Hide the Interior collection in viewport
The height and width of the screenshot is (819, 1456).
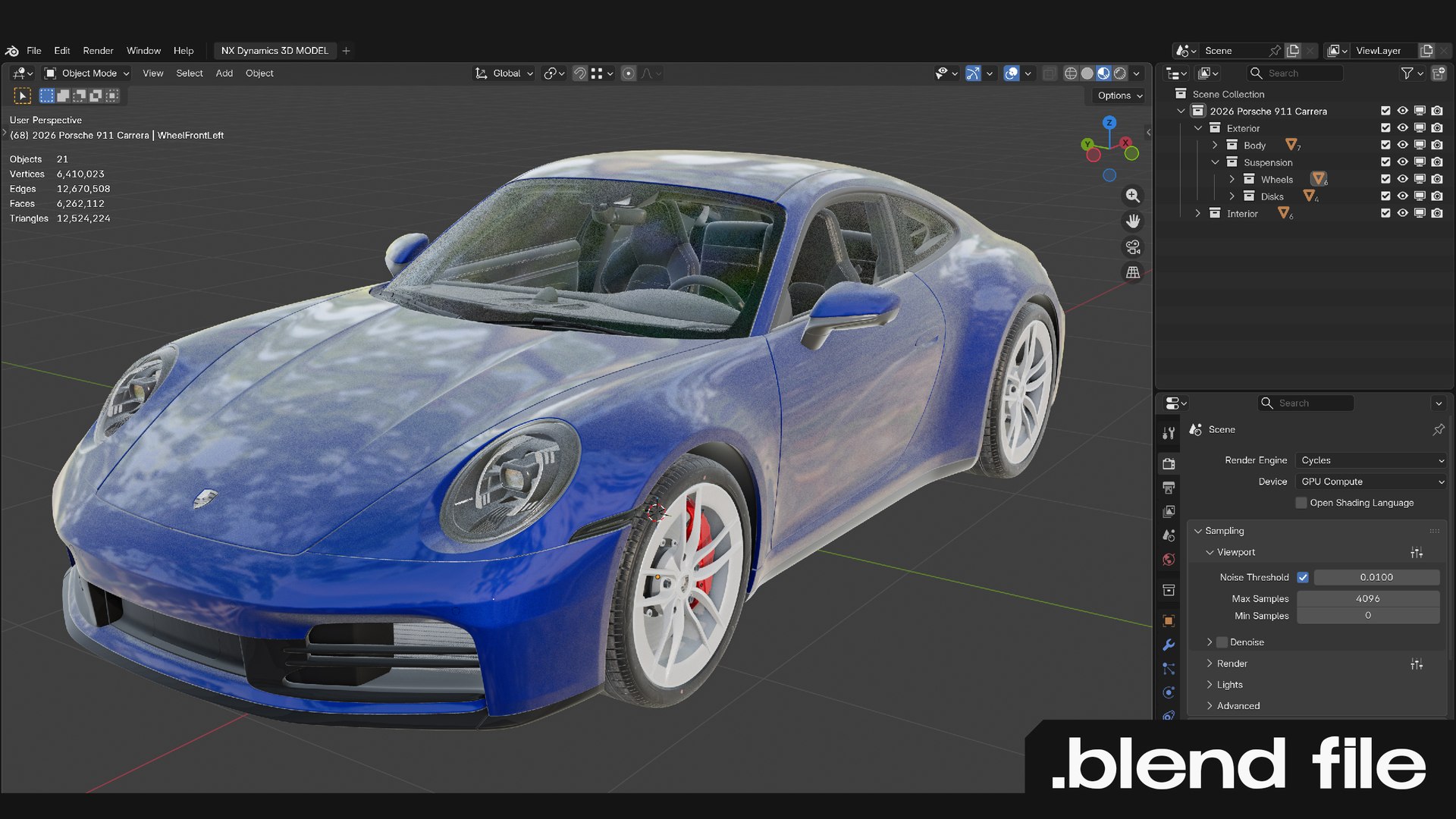[x=1403, y=214]
